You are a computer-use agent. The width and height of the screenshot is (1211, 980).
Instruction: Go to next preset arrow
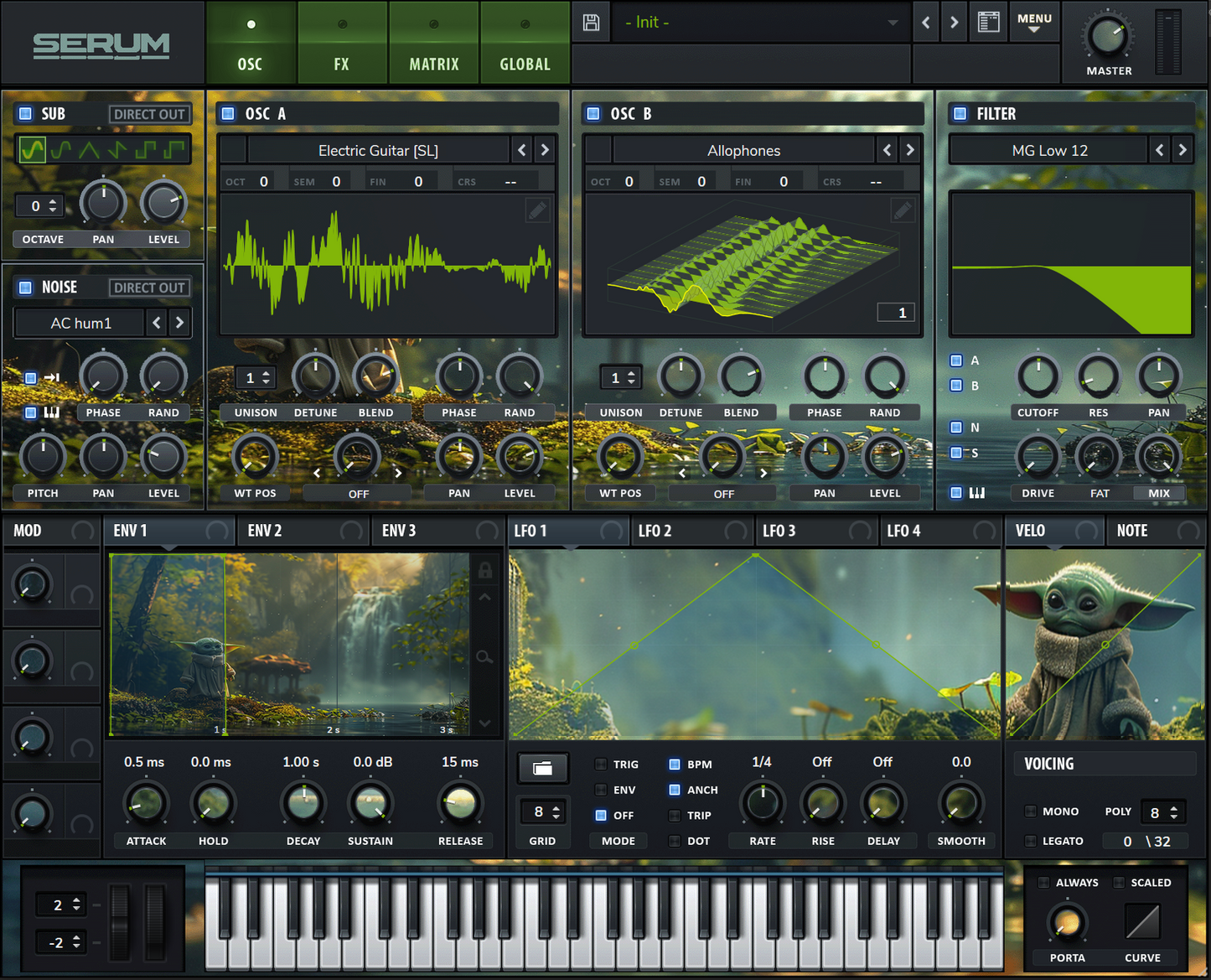click(954, 23)
